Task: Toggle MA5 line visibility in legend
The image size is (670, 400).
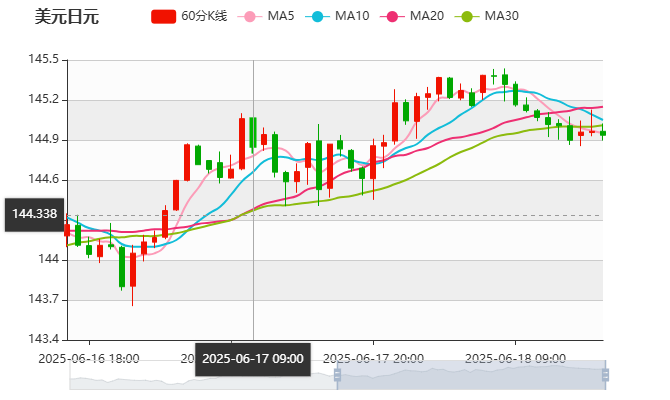Action: (x=266, y=16)
